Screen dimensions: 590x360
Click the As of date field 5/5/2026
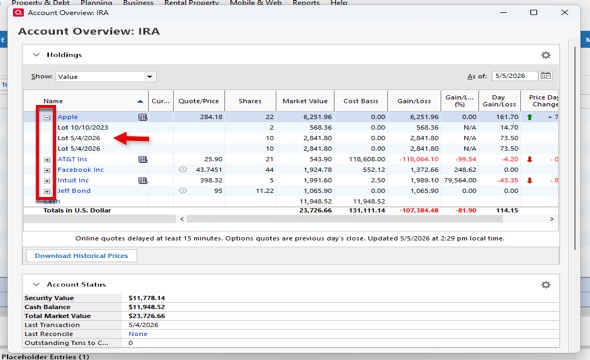515,76
